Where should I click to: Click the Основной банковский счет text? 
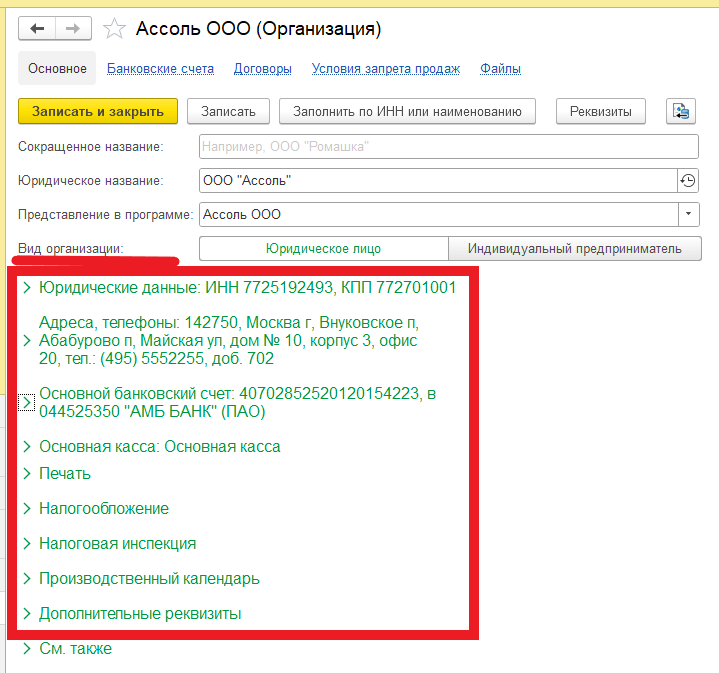[238, 403]
